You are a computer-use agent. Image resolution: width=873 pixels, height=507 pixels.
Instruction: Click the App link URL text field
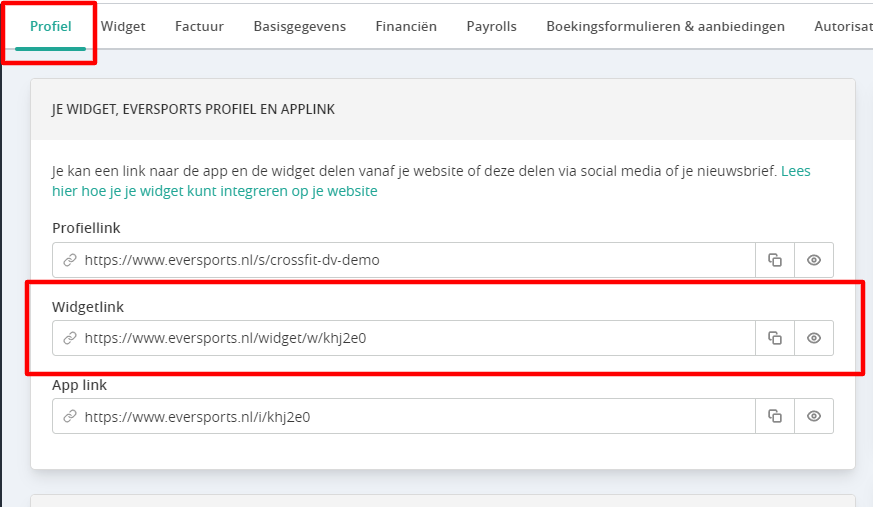(x=404, y=416)
